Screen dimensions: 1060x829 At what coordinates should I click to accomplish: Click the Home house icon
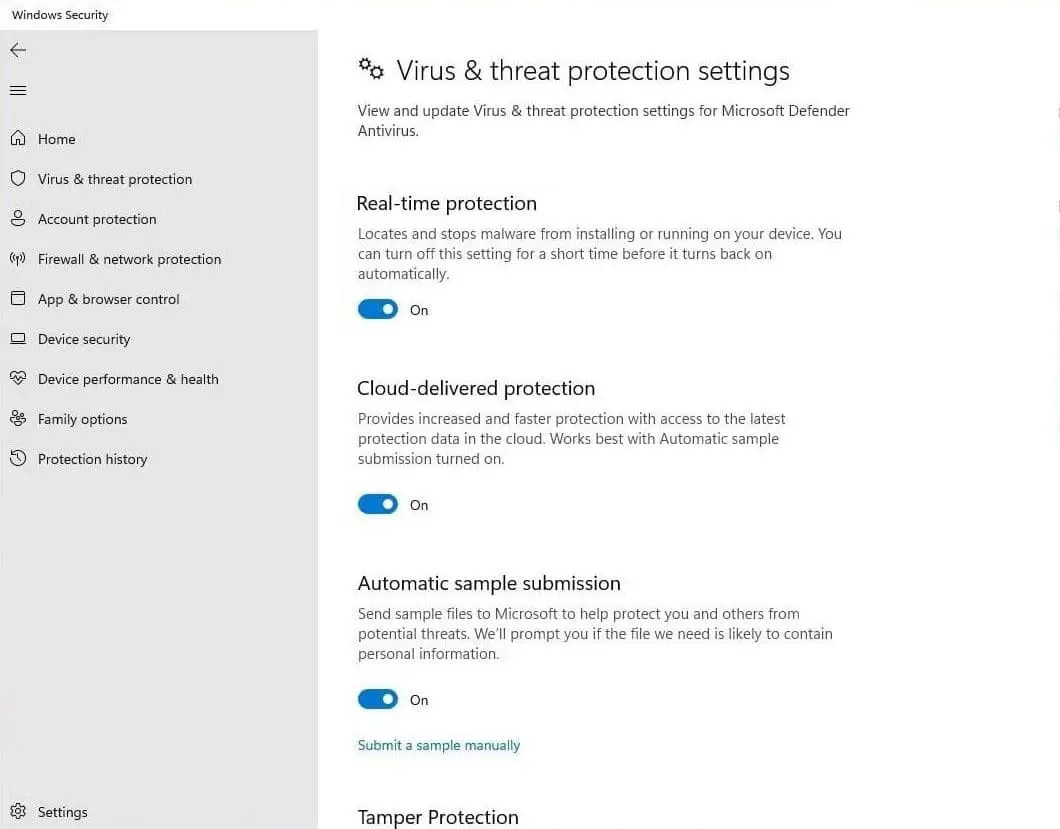tap(18, 139)
